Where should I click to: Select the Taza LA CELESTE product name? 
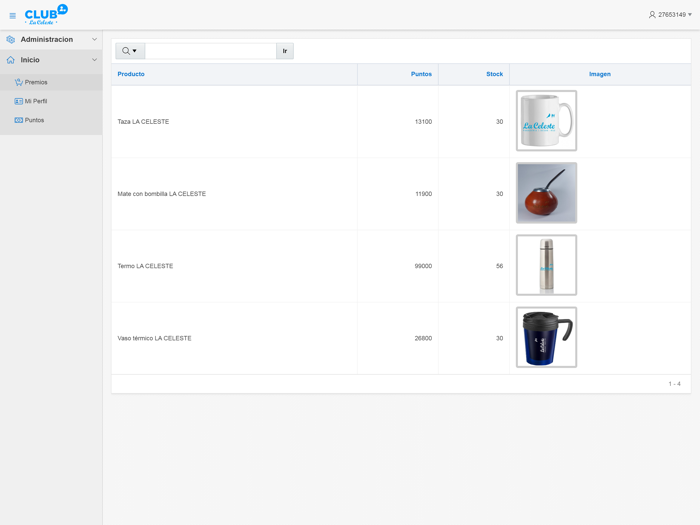coord(143,121)
